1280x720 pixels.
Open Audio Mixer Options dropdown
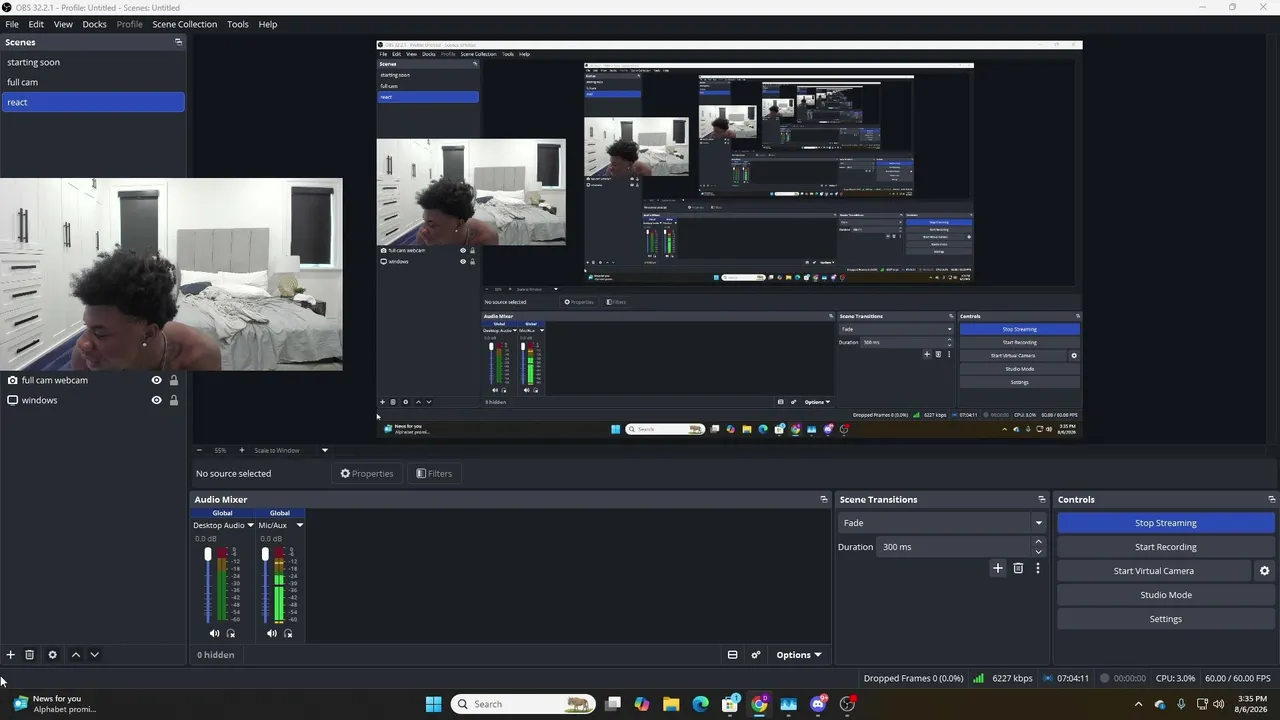click(798, 655)
